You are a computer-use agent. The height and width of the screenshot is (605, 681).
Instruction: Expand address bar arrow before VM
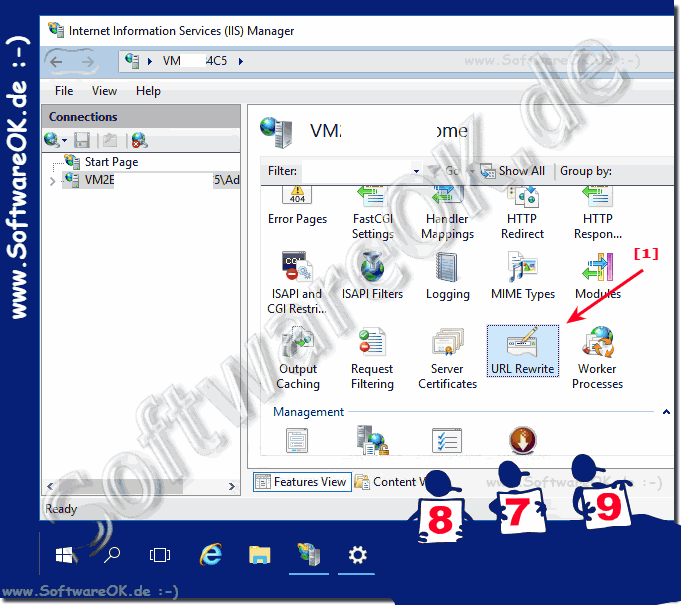[x=150, y=61]
